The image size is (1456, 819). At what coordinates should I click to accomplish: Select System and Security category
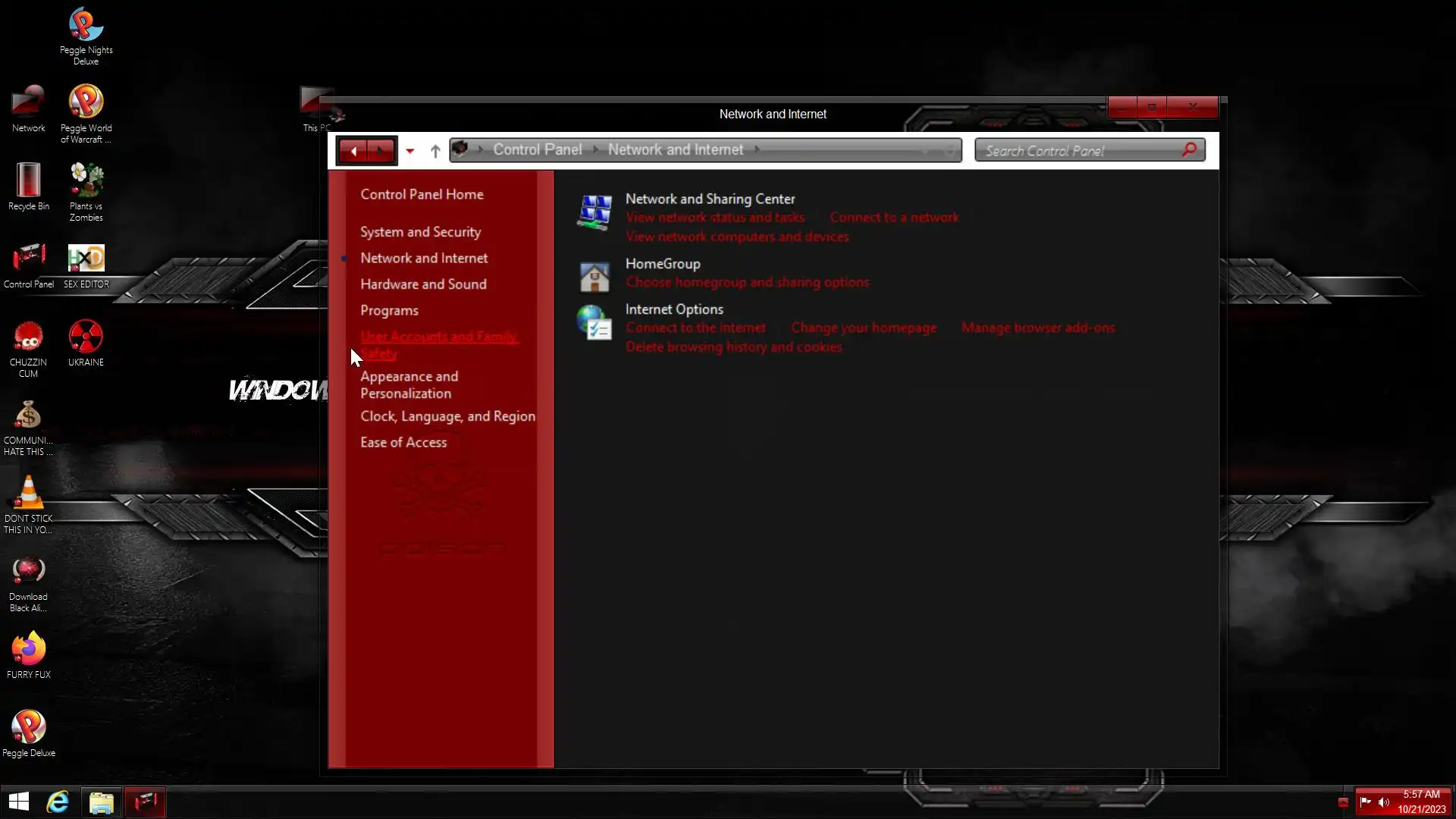point(420,232)
